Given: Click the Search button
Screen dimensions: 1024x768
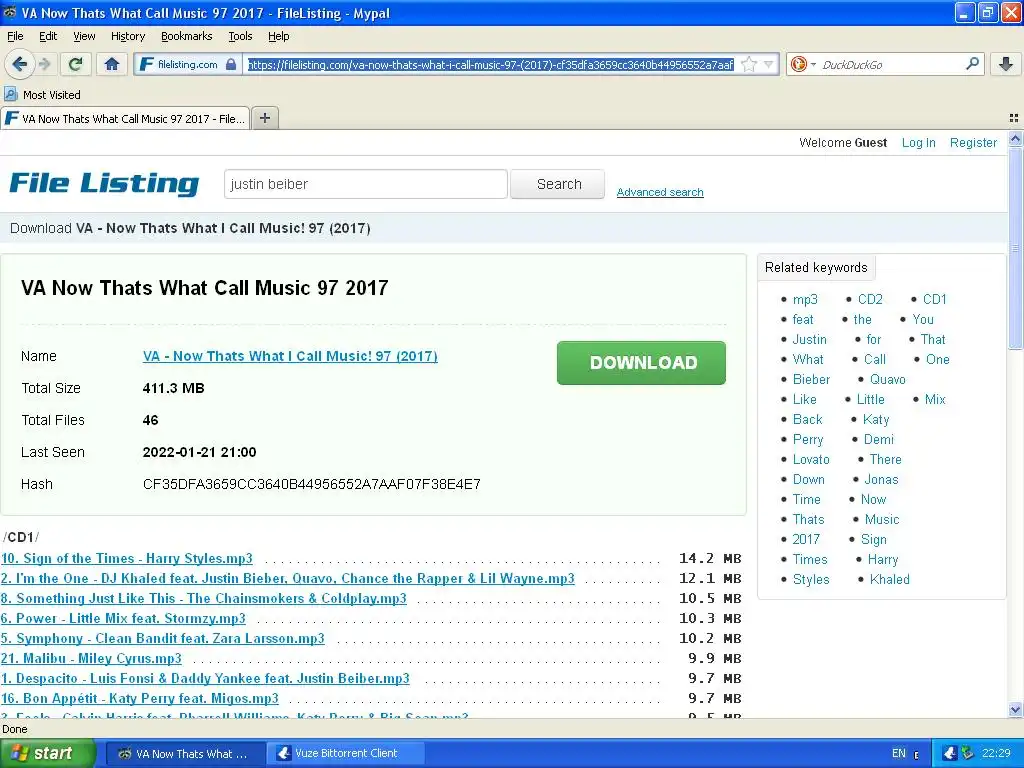Looking at the screenshot, I should coord(558,184).
